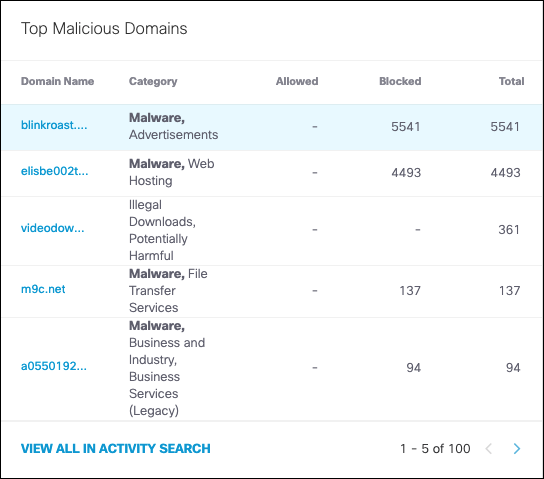Image resolution: width=544 pixels, height=479 pixels.
Task: Click the previous page chevron arrow
Action: [489, 449]
